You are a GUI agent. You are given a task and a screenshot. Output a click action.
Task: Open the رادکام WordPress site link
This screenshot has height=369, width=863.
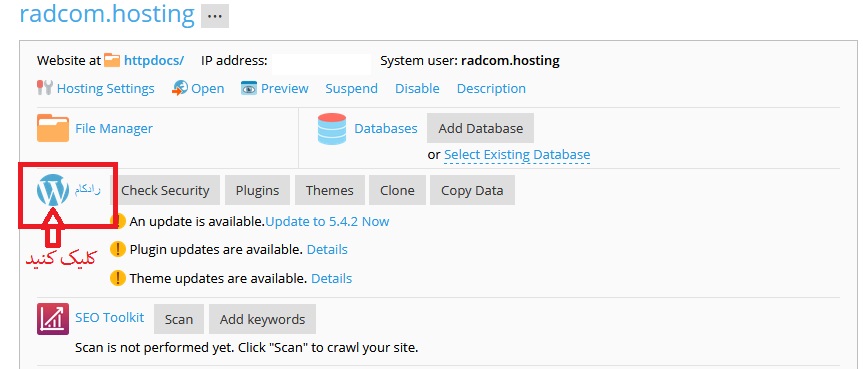(x=88, y=190)
